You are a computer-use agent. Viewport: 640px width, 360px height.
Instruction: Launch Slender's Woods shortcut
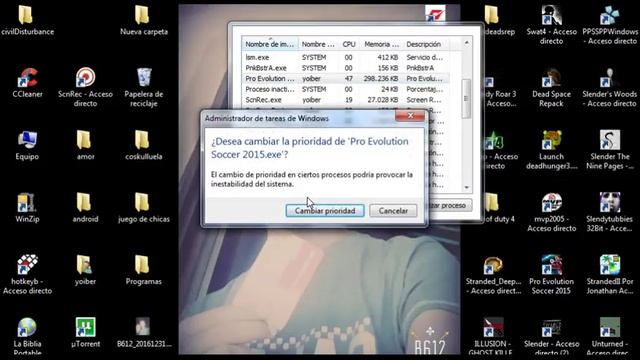(610, 78)
